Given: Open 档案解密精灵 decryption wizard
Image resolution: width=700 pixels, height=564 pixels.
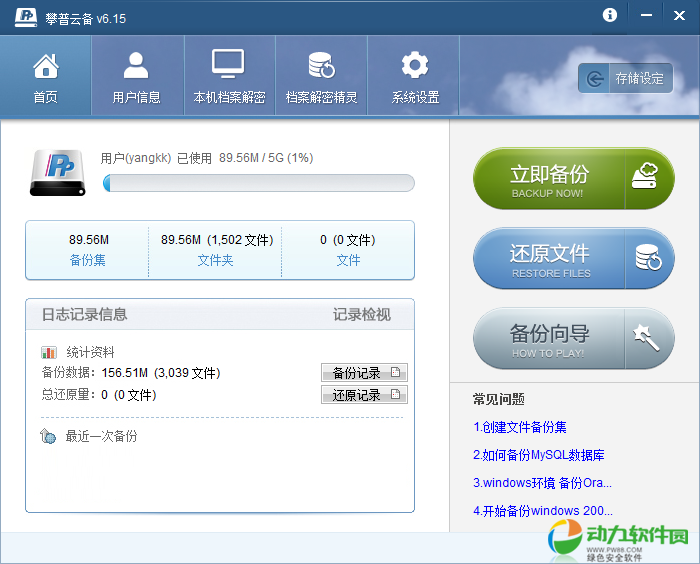Looking at the screenshot, I should [x=321, y=77].
